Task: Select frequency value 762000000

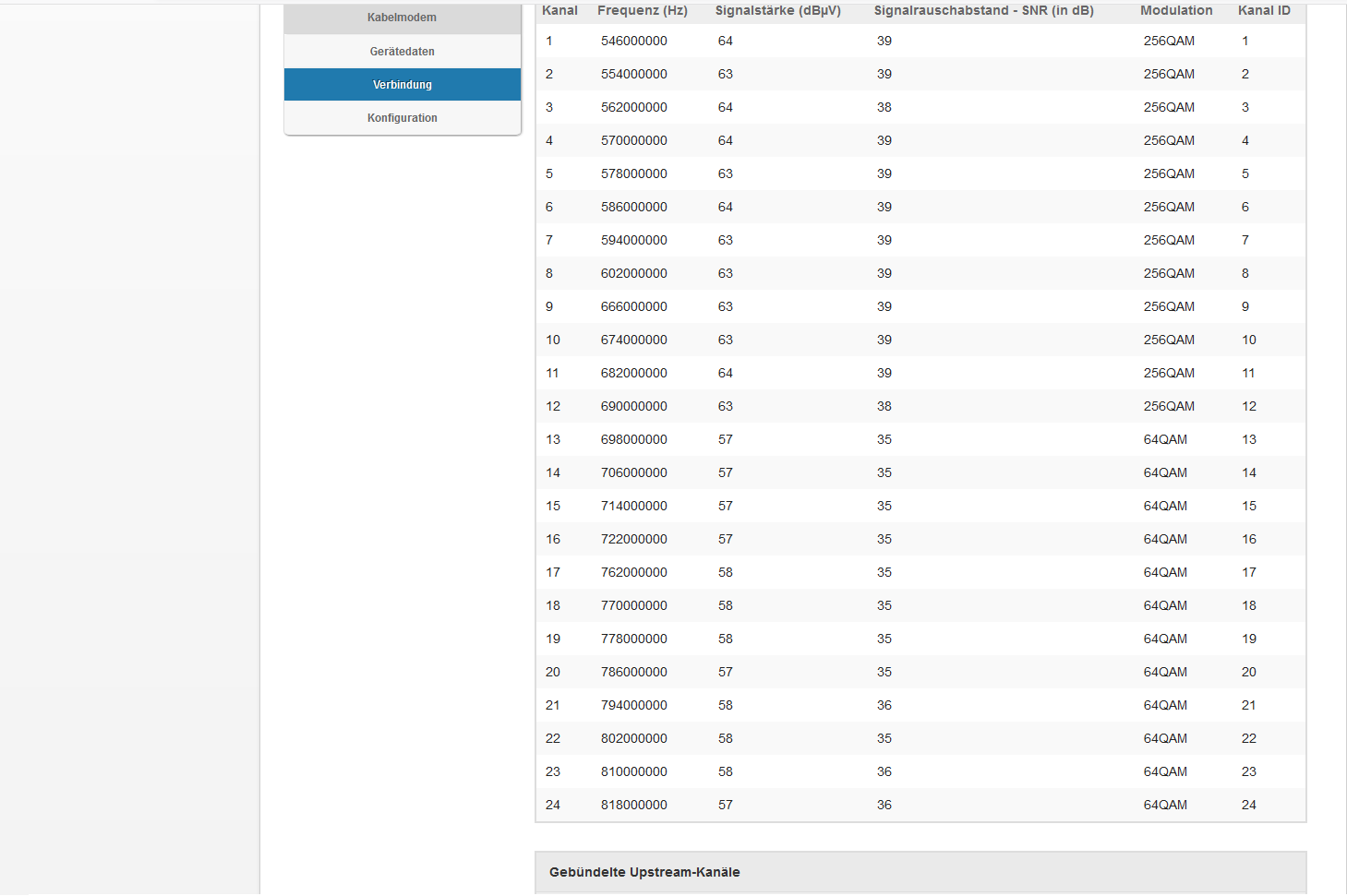Action: 634,572
